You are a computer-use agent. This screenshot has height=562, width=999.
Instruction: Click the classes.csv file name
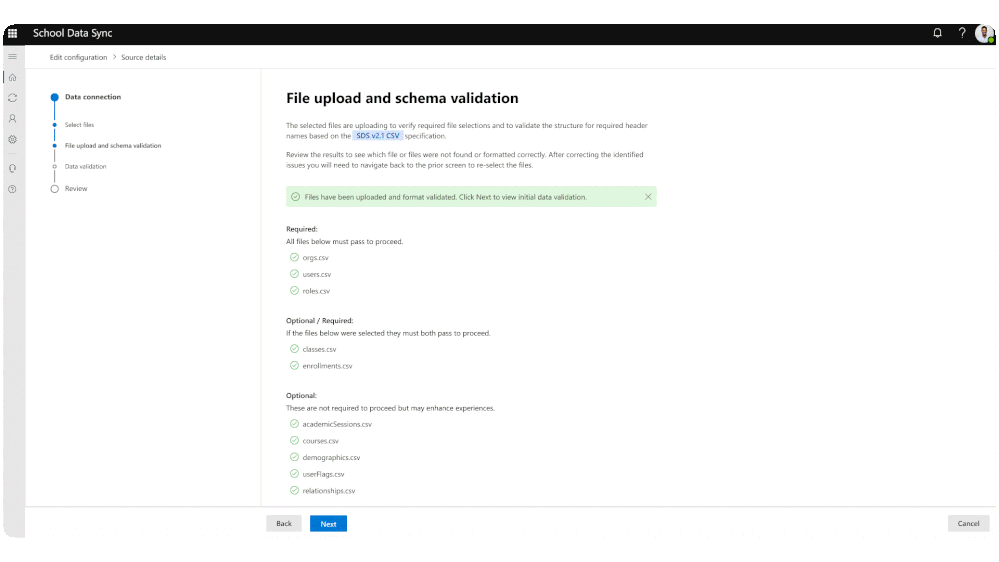(319, 350)
